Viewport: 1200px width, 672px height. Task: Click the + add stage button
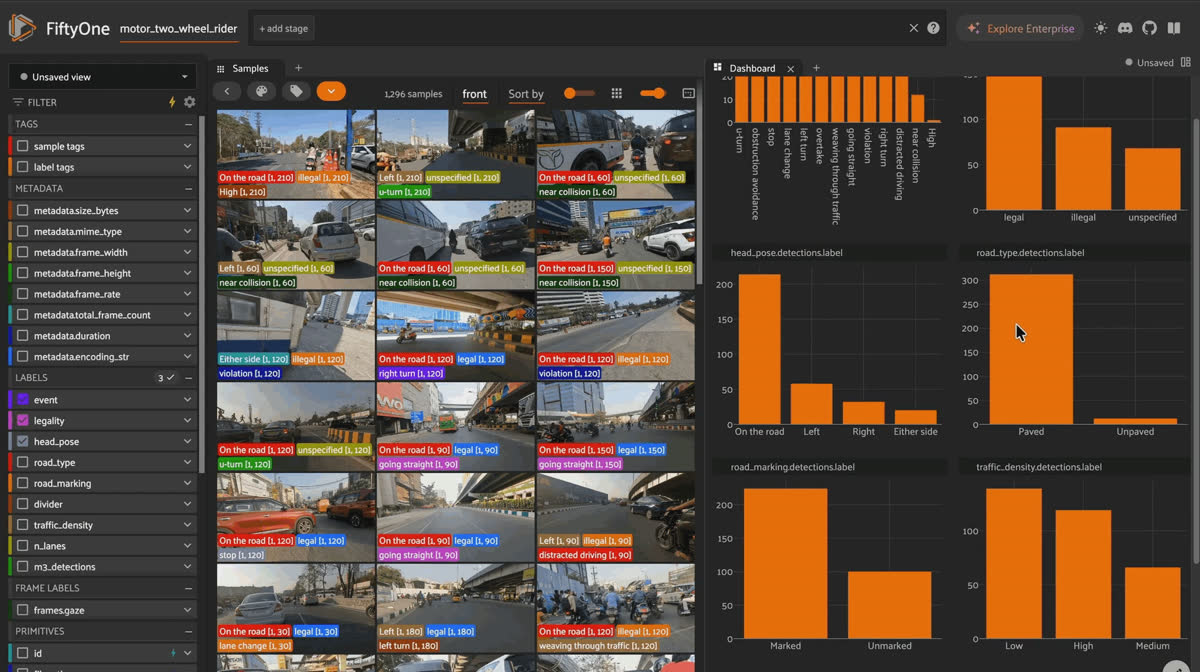click(x=284, y=29)
